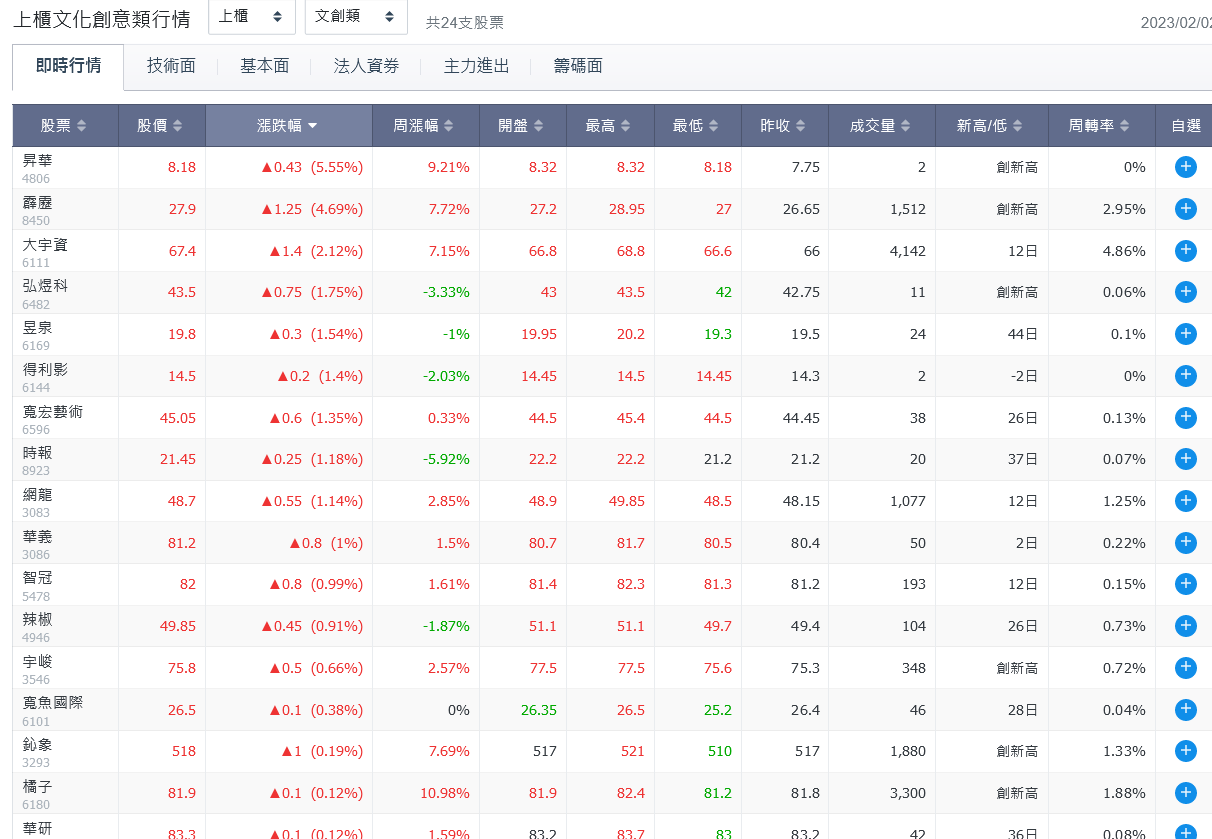Click 上櫃文化創意類行情 page title
The width and height of the screenshot is (1212, 839).
point(101,20)
